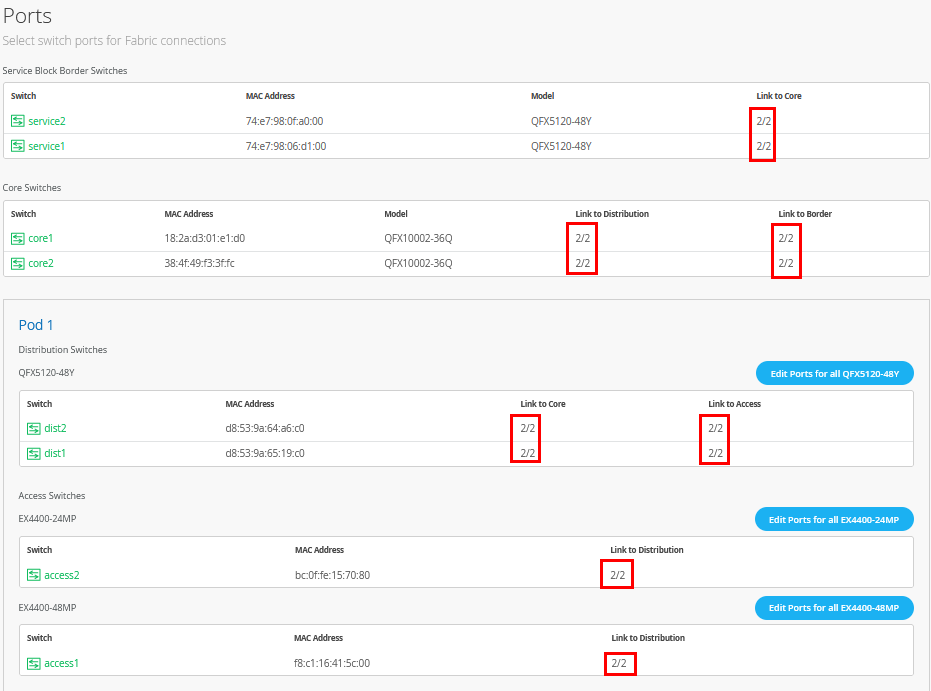The image size is (931, 691).
Task: Select access1 Link to Distribution 2/2
Action: click(619, 663)
